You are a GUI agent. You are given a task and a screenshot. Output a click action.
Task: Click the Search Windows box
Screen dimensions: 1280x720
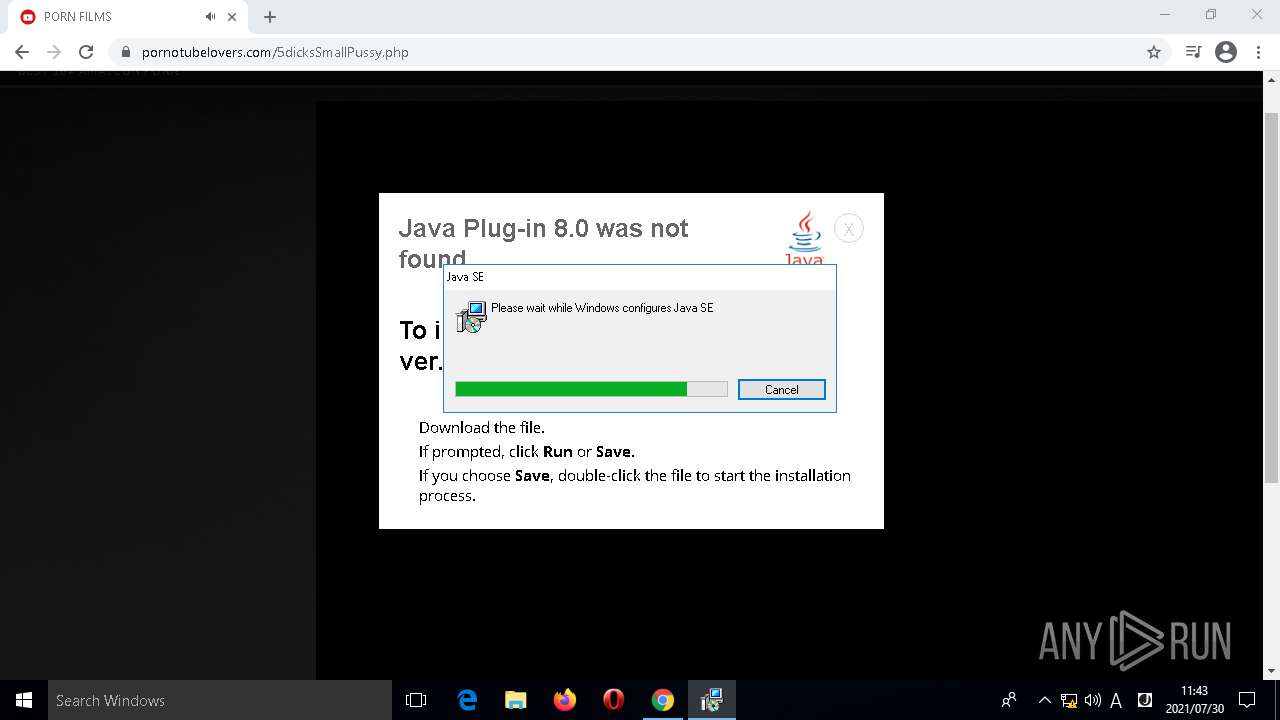(220, 700)
